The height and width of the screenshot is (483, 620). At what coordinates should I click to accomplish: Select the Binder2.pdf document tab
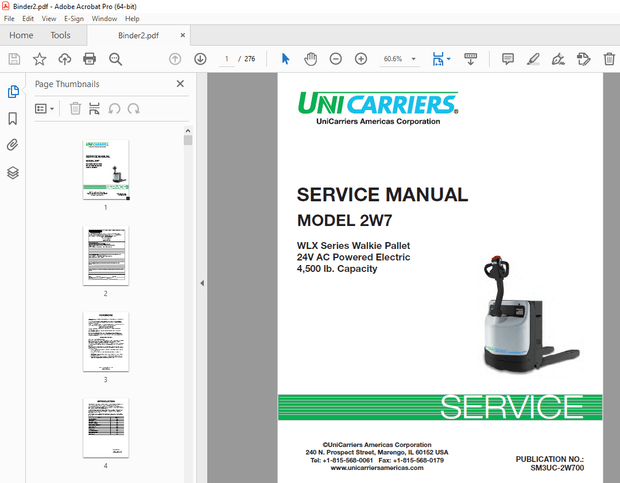[x=138, y=36]
